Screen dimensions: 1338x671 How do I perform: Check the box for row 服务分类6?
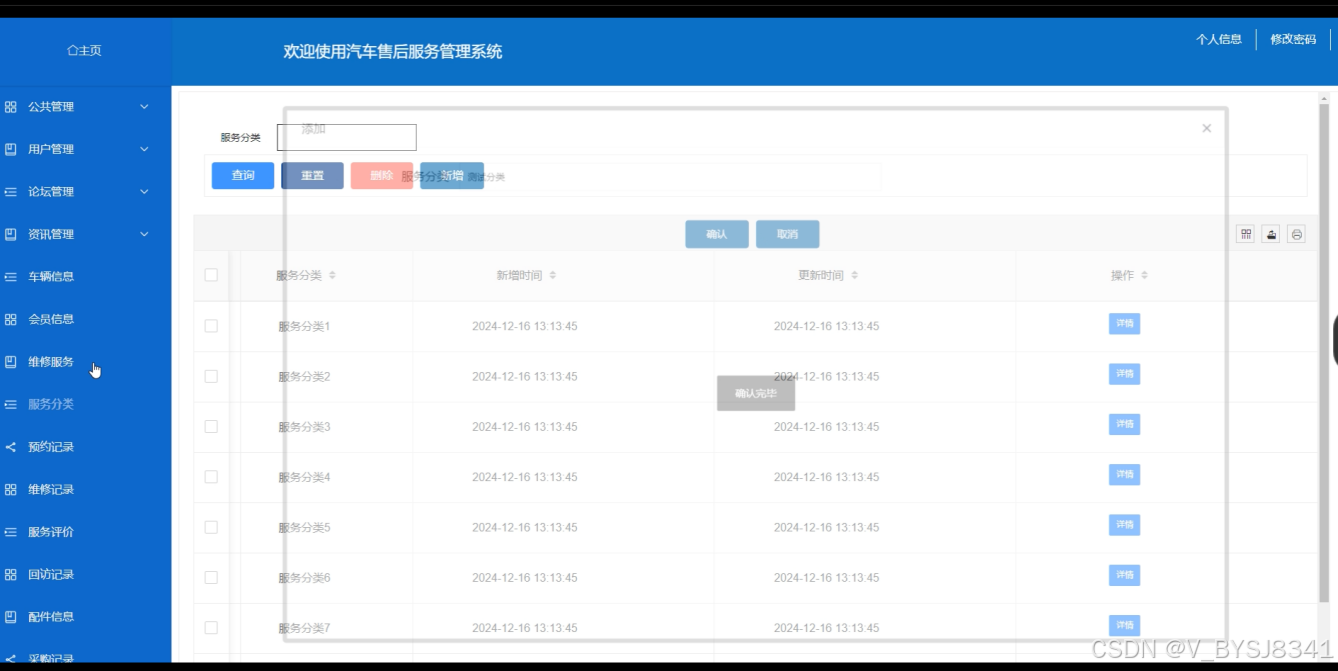tap(211, 577)
